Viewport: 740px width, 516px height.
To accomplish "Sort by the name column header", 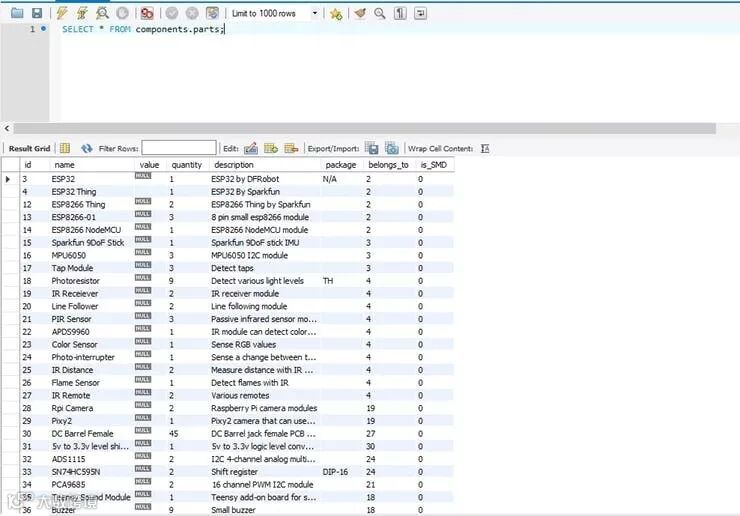I will coord(64,165).
